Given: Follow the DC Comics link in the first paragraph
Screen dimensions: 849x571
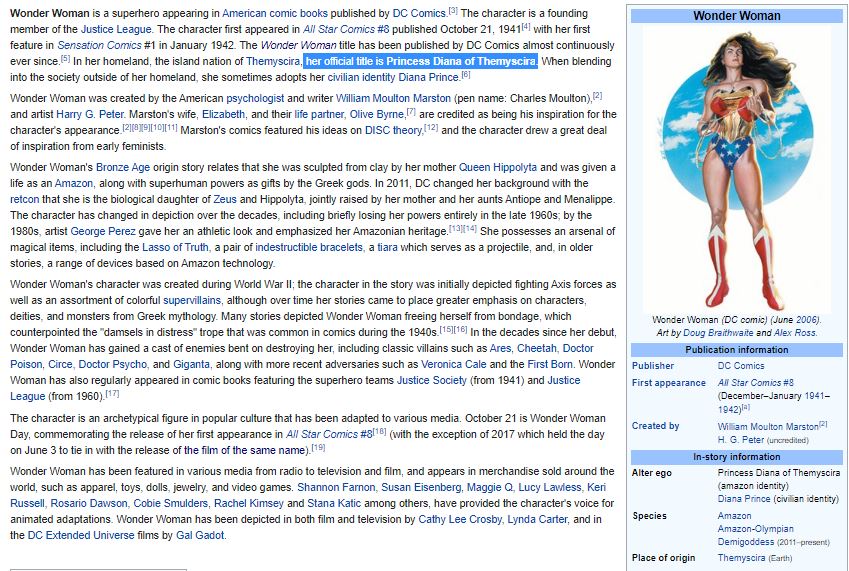Looking at the screenshot, I should [420, 13].
